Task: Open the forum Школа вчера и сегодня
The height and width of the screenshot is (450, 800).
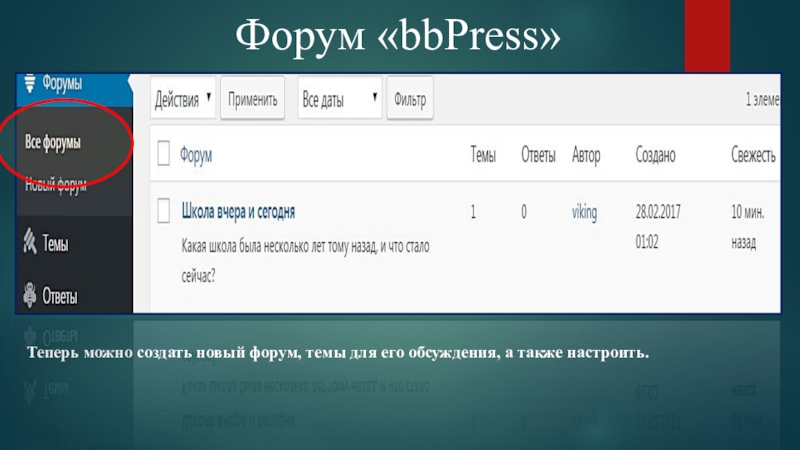Action: [238, 212]
